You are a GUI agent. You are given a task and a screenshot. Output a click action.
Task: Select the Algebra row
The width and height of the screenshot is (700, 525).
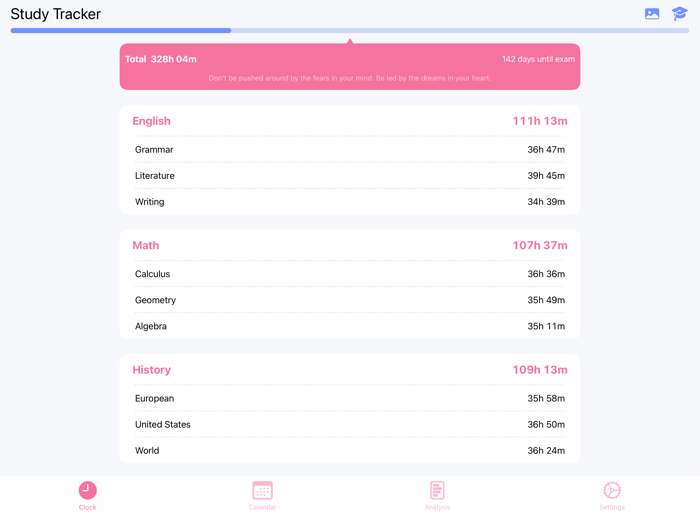point(350,326)
